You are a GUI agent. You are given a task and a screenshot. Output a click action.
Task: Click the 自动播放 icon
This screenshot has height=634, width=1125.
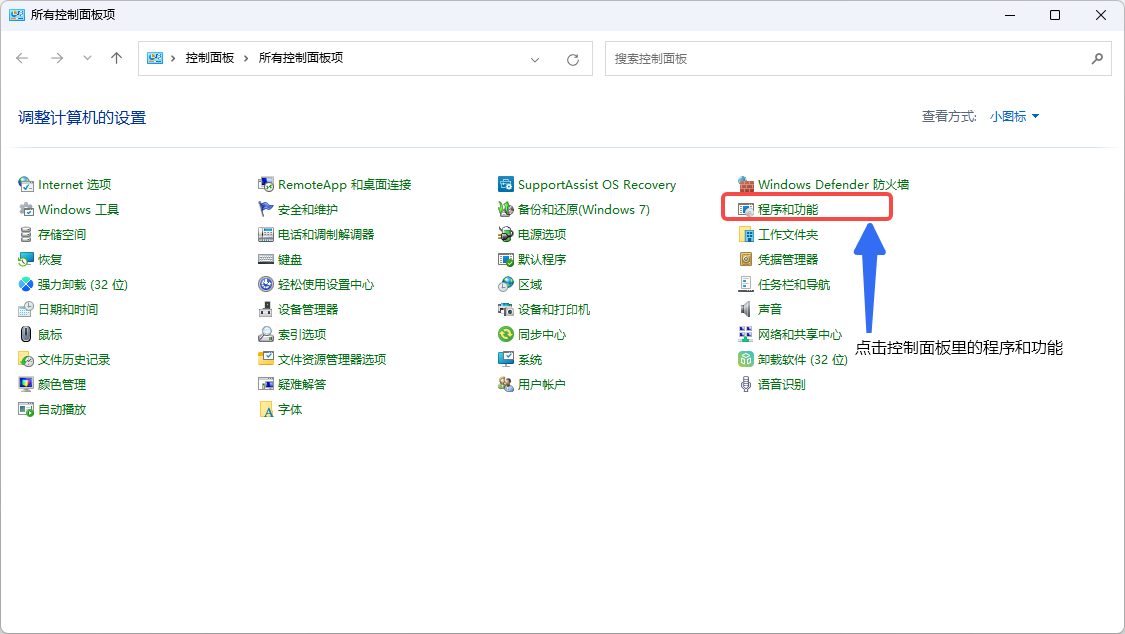tap(26, 410)
